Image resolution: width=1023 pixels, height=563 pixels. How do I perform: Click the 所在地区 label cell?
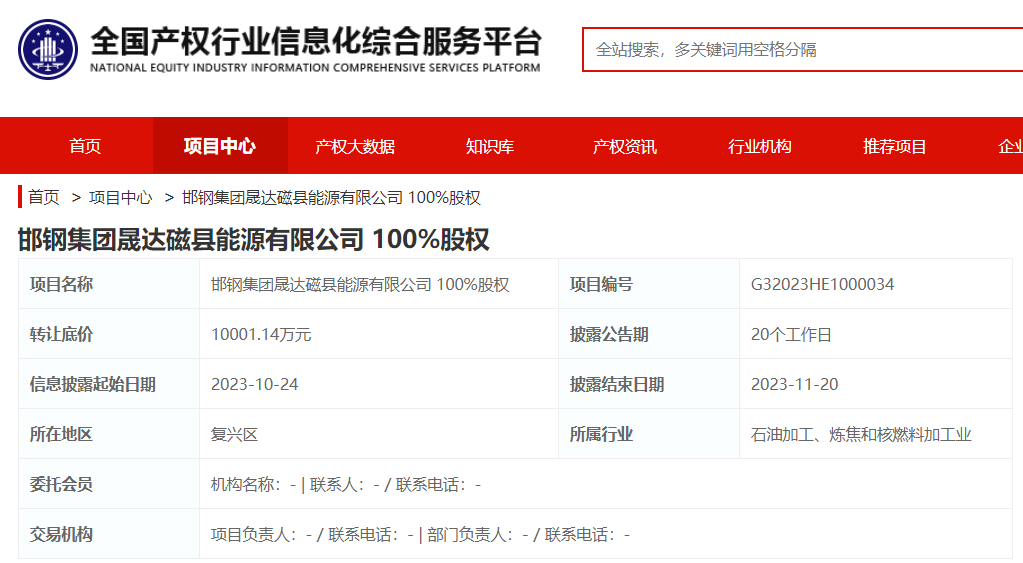point(109,434)
